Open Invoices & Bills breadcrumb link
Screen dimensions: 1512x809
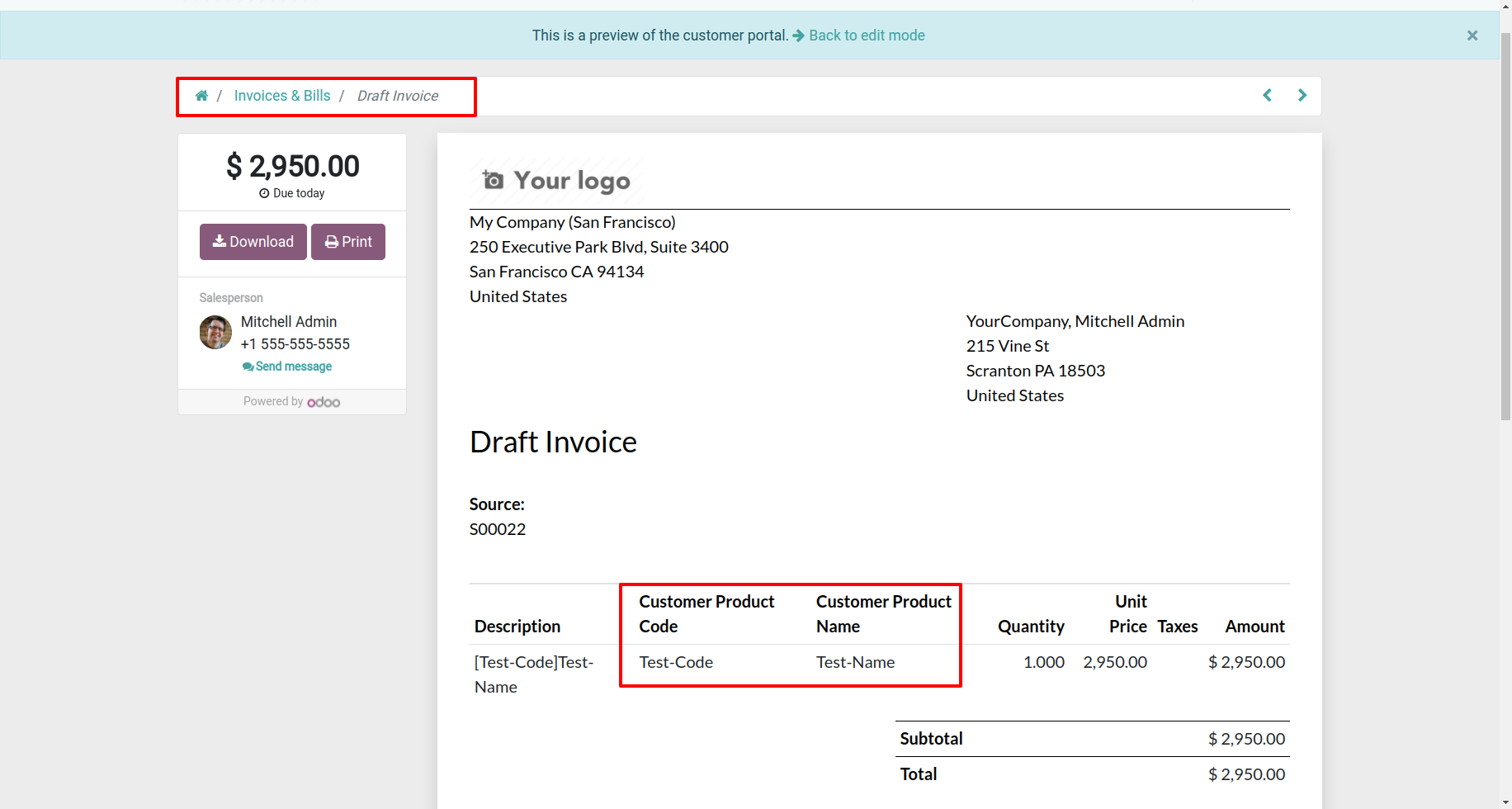tap(282, 96)
